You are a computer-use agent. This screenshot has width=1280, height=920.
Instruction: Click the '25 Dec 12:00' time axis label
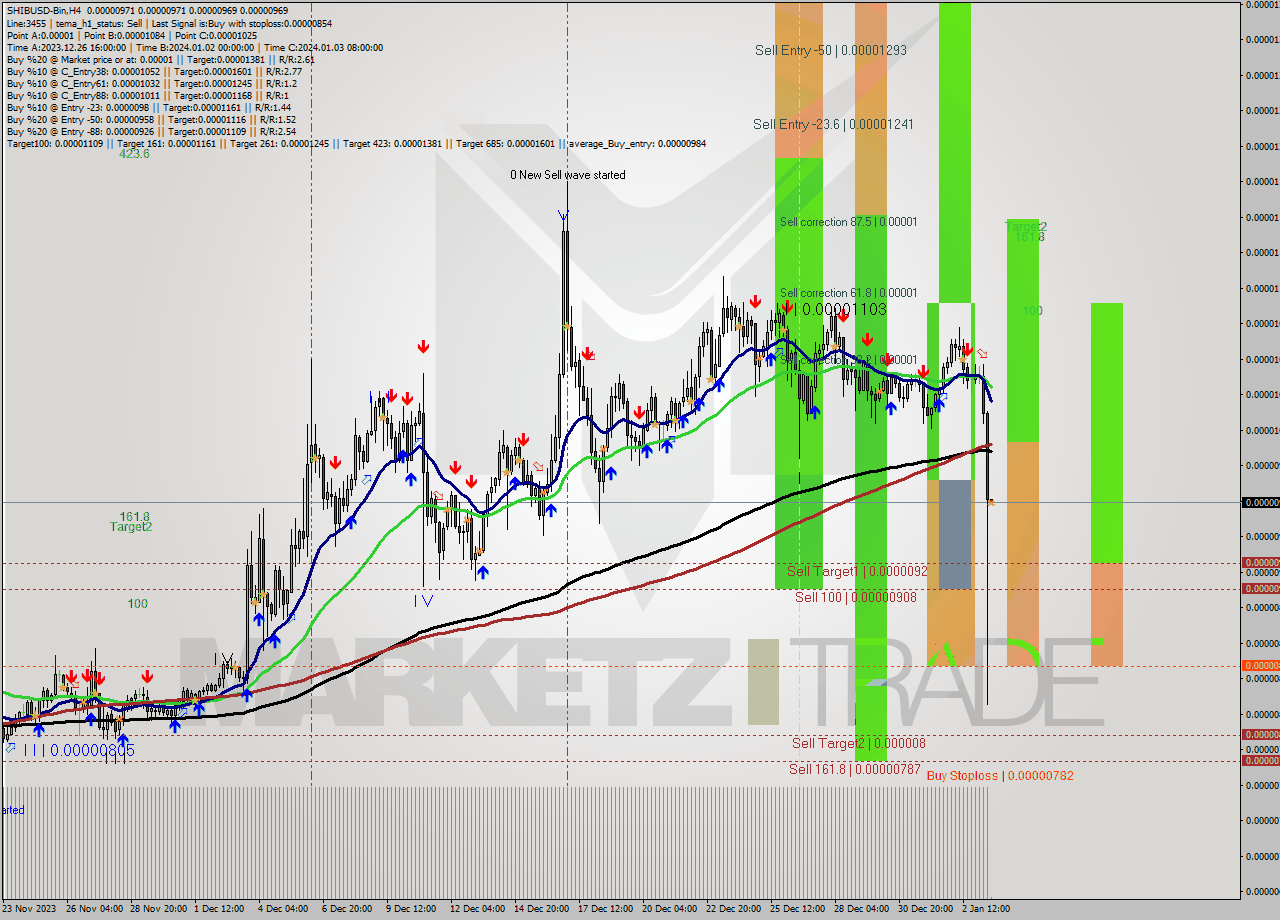coord(799,909)
